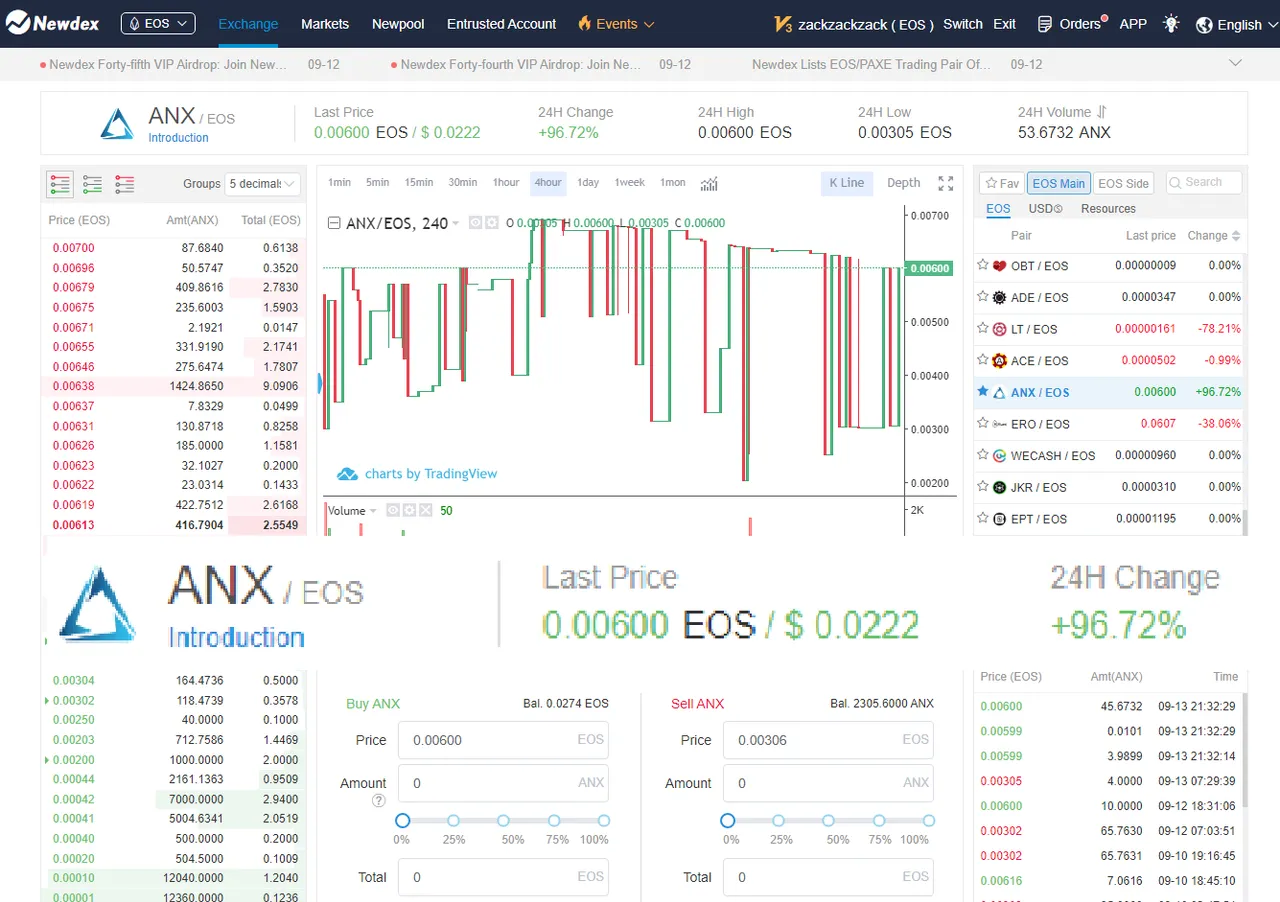Screen dimensions: 1280x902
Task: Click the search magnifier icon
Action: point(1176,182)
